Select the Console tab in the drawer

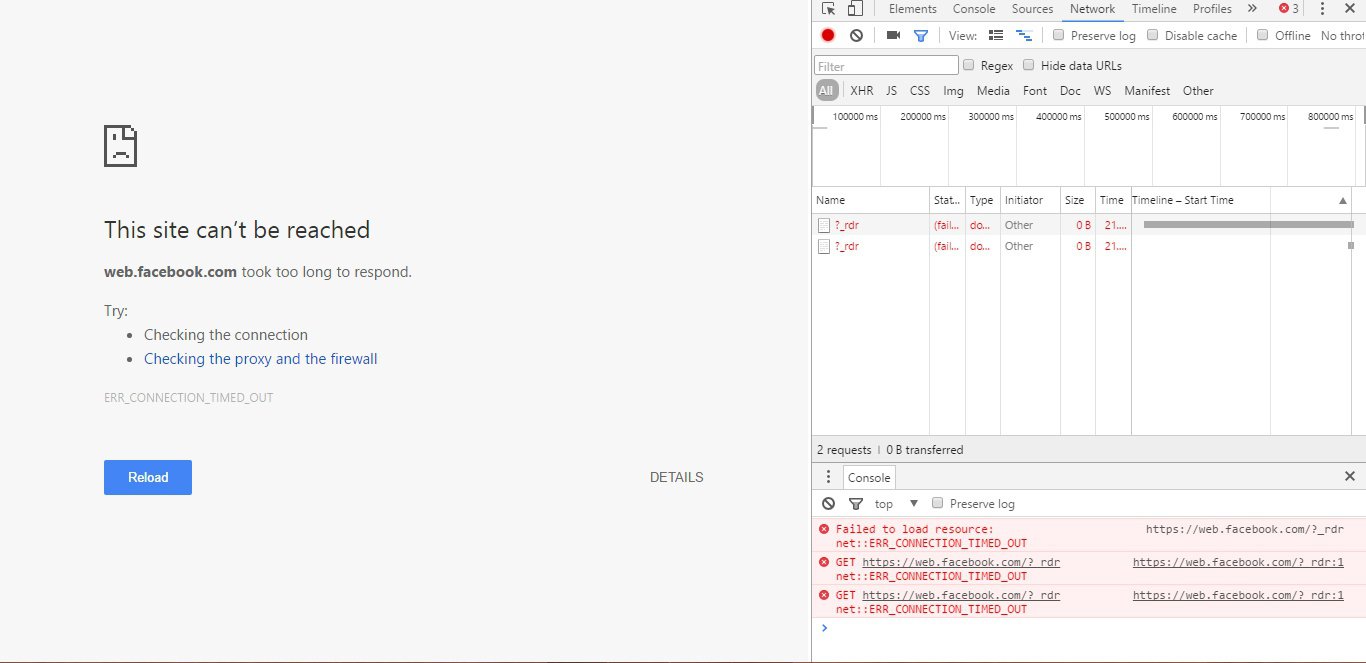869,478
